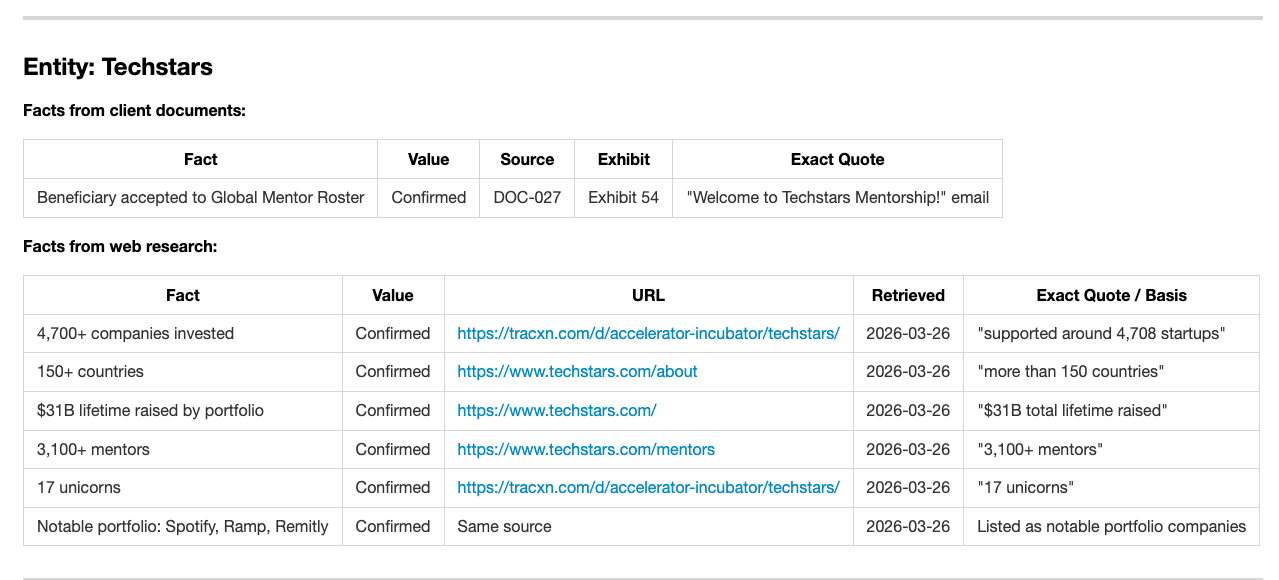This screenshot has height=580, width=1279.
Task: Click the "3,100+ mentors" quote in the Exact Quote / Basis column
Action: click(x=1039, y=449)
